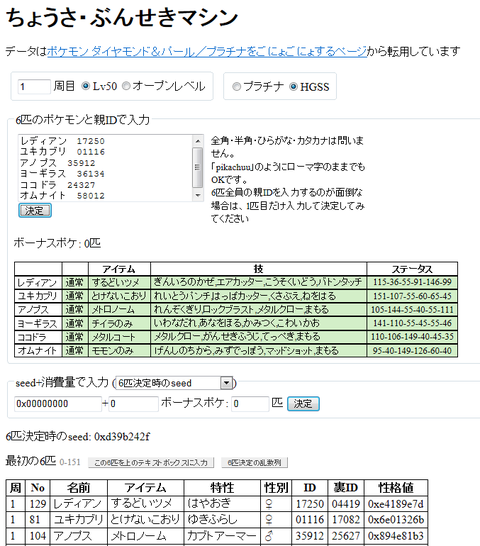Select the オープンレベル radio button

[126, 86]
